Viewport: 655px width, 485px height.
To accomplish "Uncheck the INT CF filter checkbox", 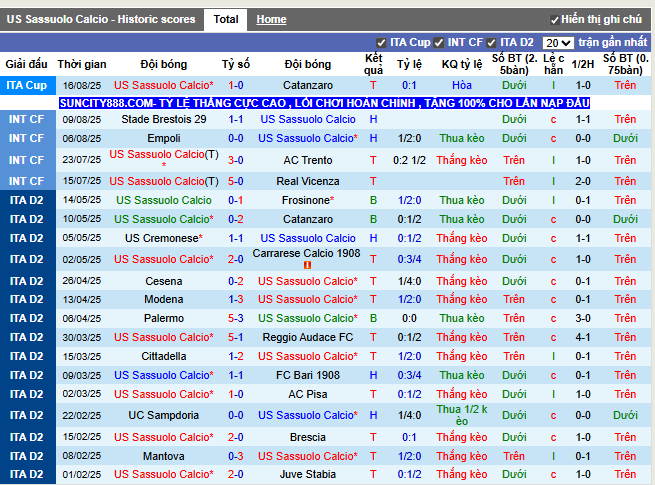I will [x=438, y=43].
